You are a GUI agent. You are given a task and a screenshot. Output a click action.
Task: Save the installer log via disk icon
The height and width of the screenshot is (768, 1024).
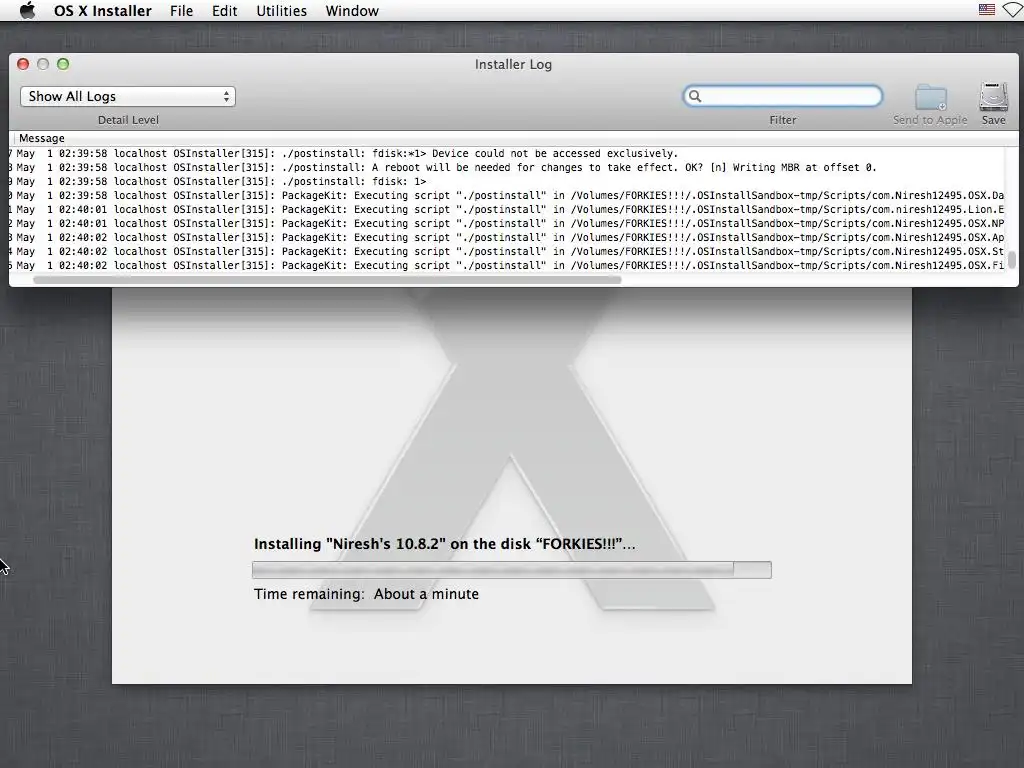pyautogui.click(x=993, y=97)
